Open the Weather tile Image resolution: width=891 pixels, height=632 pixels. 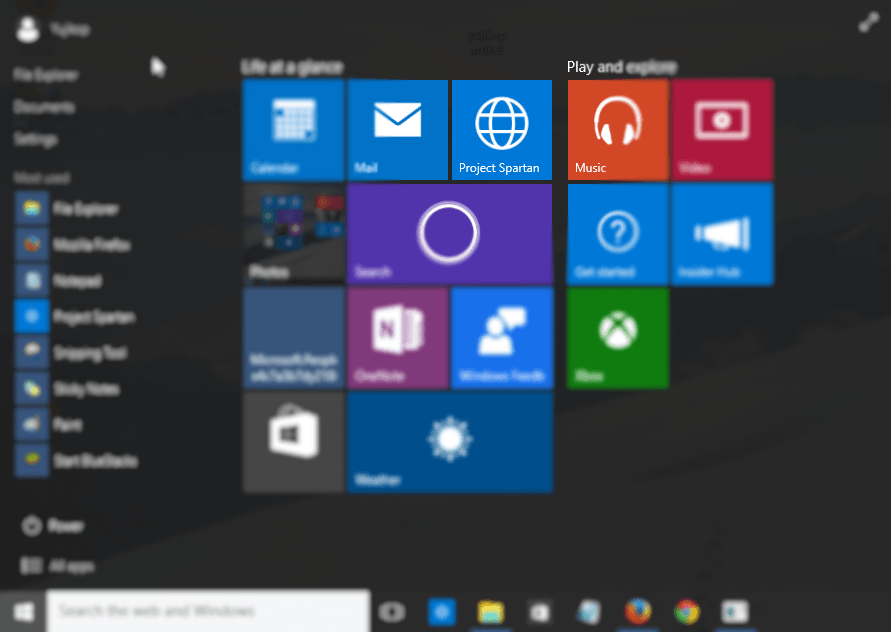449,442
